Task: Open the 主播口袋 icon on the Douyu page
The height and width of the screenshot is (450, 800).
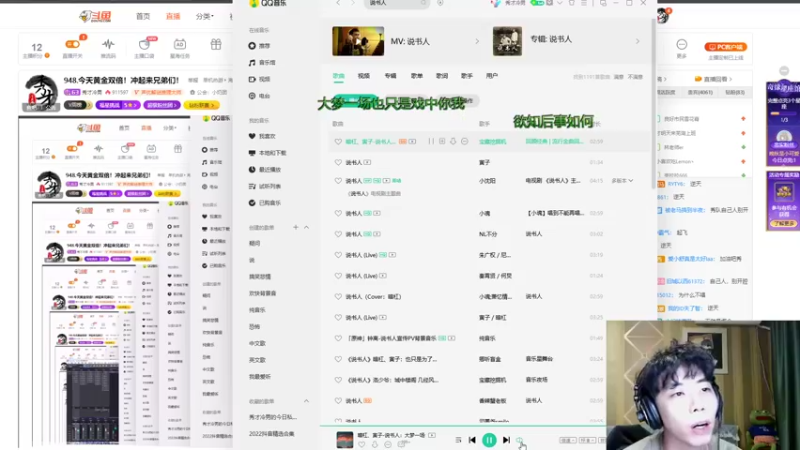Action: tap(144, 45)
